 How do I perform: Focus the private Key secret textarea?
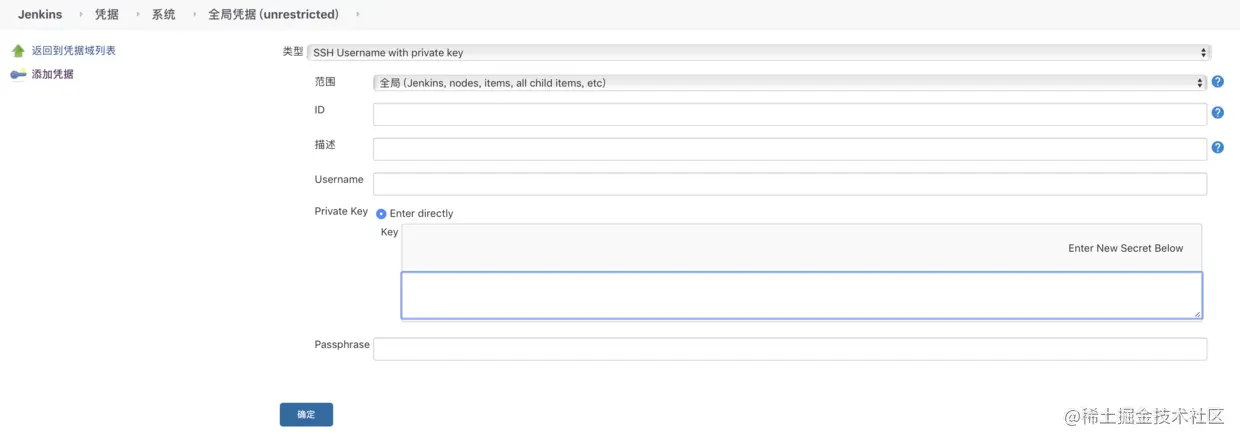(801, 296)
